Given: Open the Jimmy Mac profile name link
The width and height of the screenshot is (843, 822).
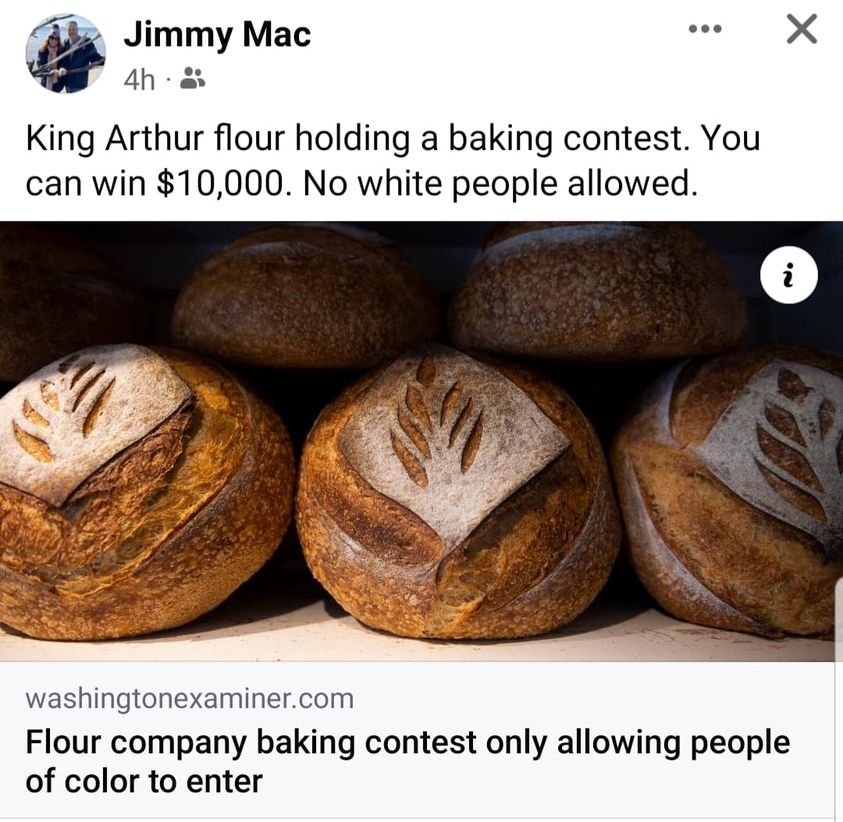Looking at the screenshot, I should point(217,35).
